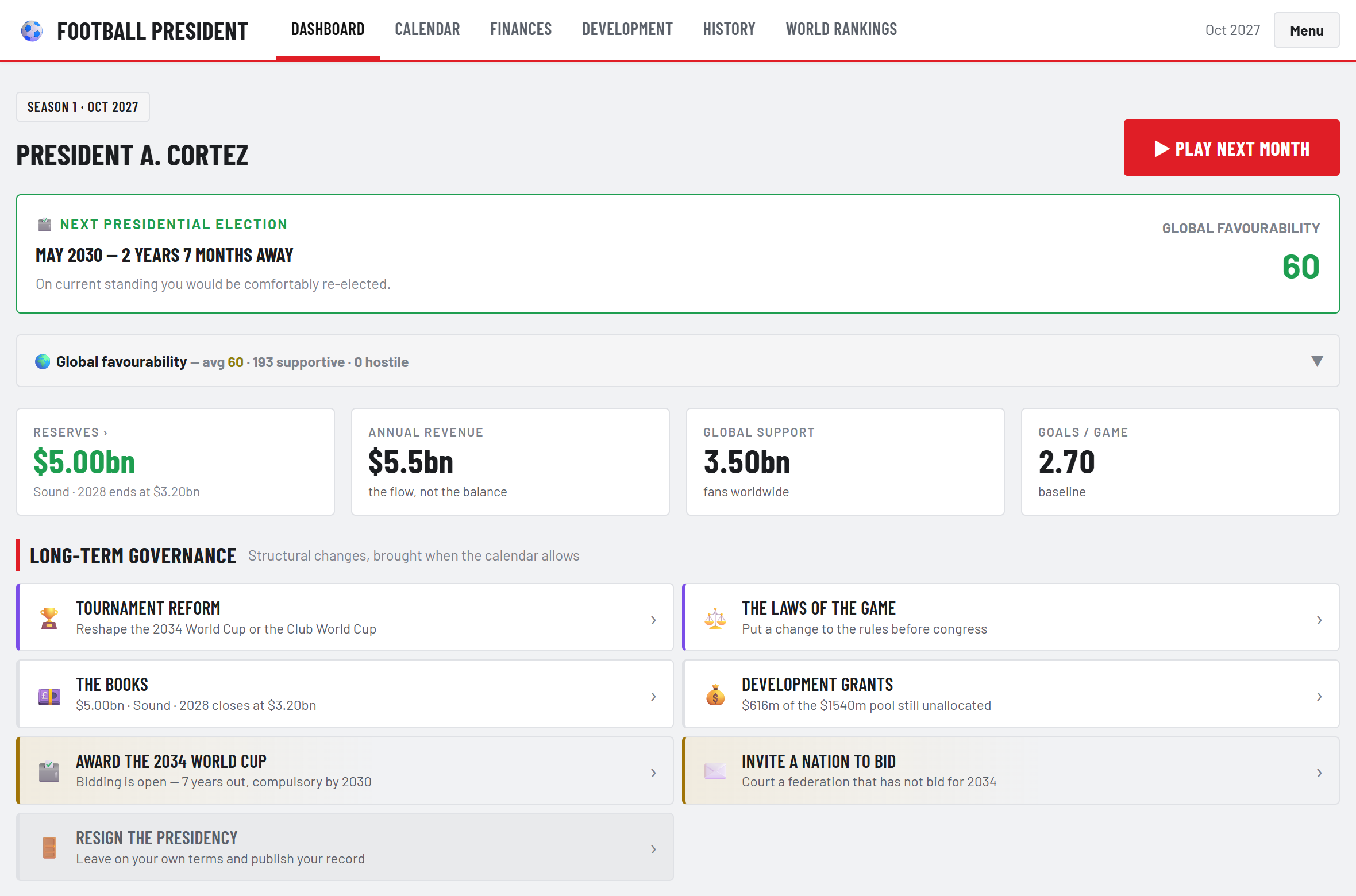Open The Laws of the Game card
Viewport: 1356px width, 896px height.
click(1011, 617)
